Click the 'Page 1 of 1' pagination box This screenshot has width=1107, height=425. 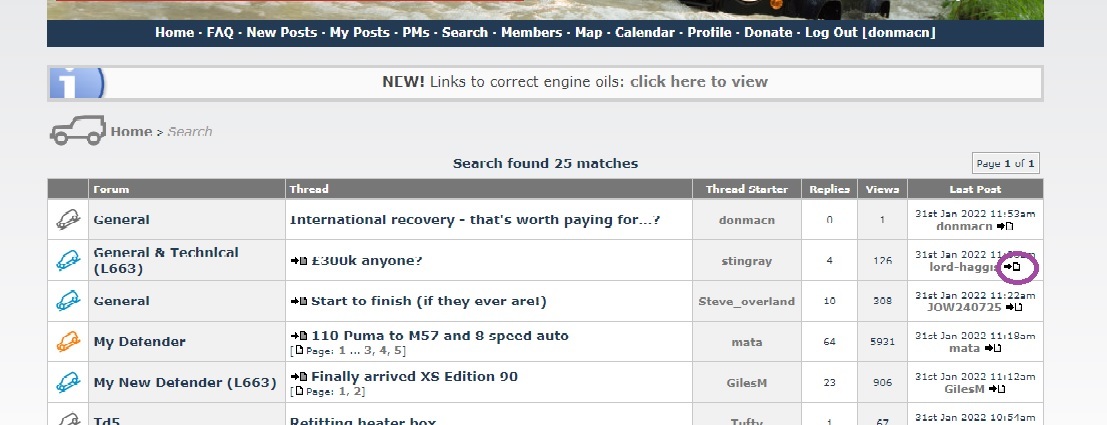(1005, 163)
